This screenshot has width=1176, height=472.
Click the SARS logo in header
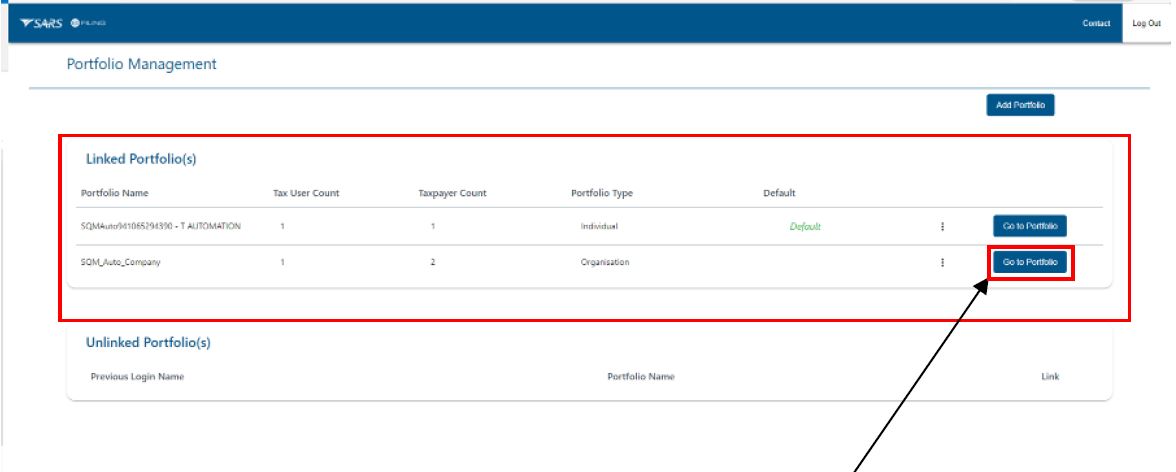tap(41, 24)
